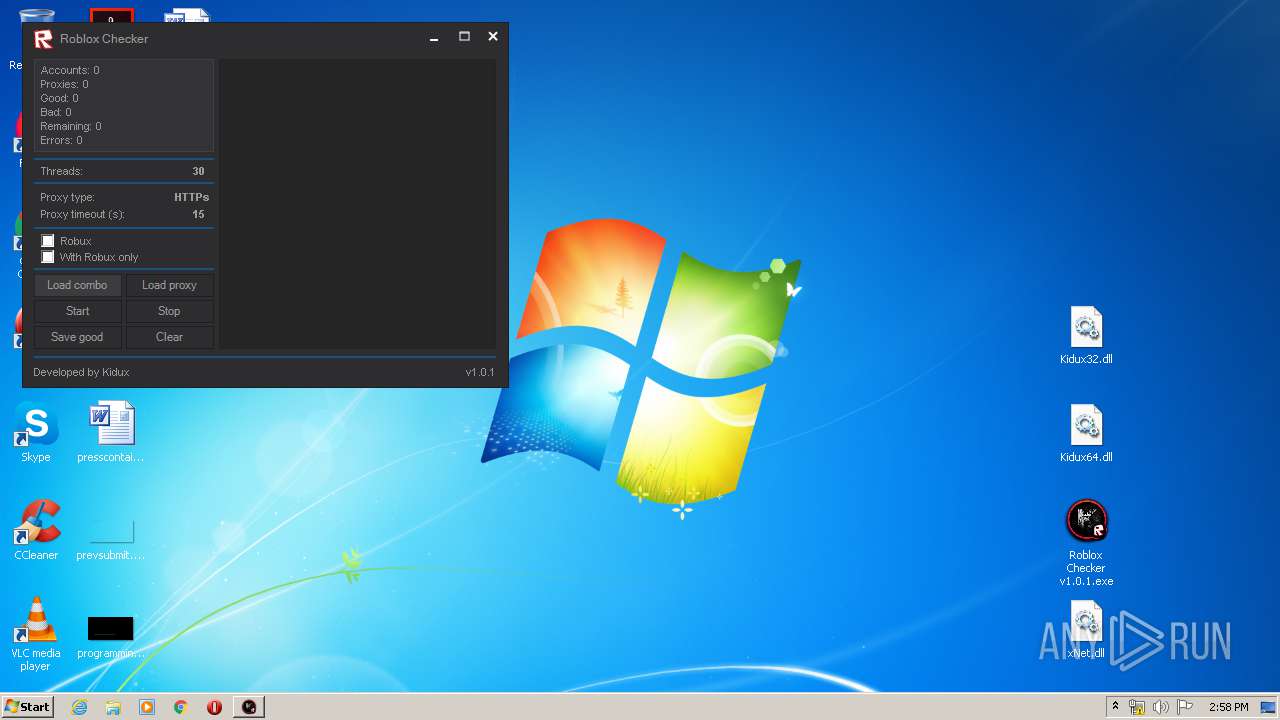Viewport: 1280px width, 720px height.
Task: Click the empty results log panel
Action: pos(358,203)
